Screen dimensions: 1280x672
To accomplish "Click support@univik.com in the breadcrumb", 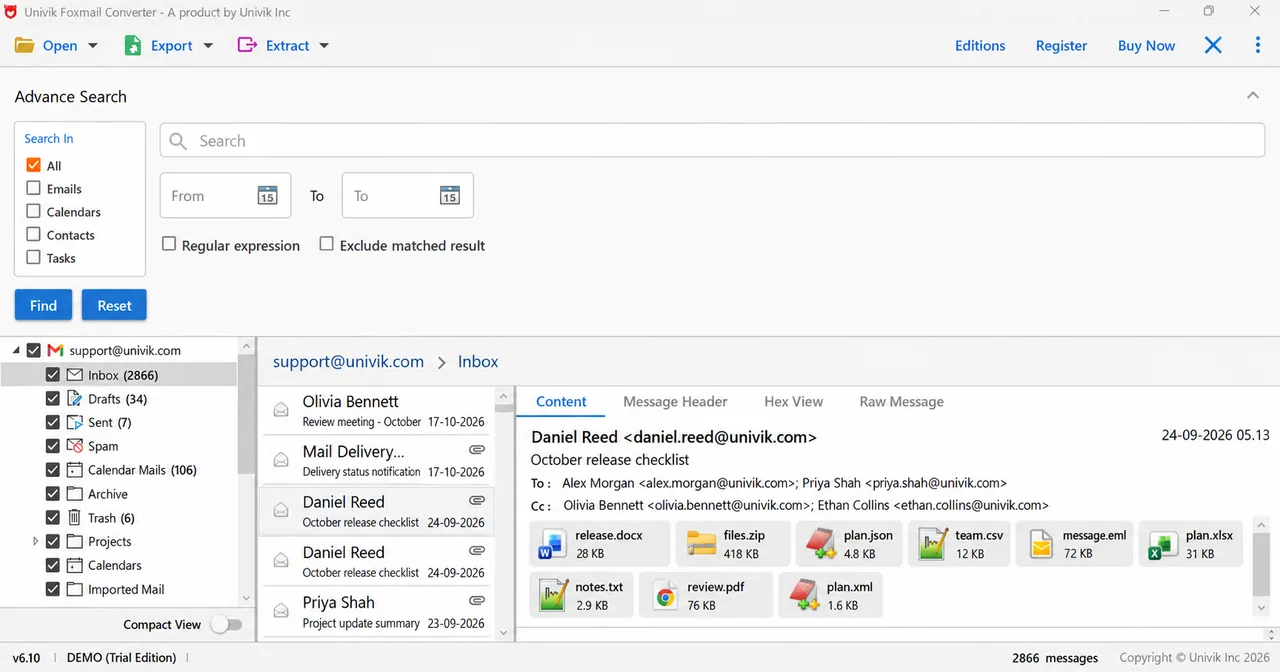I will tap(348, 362).
